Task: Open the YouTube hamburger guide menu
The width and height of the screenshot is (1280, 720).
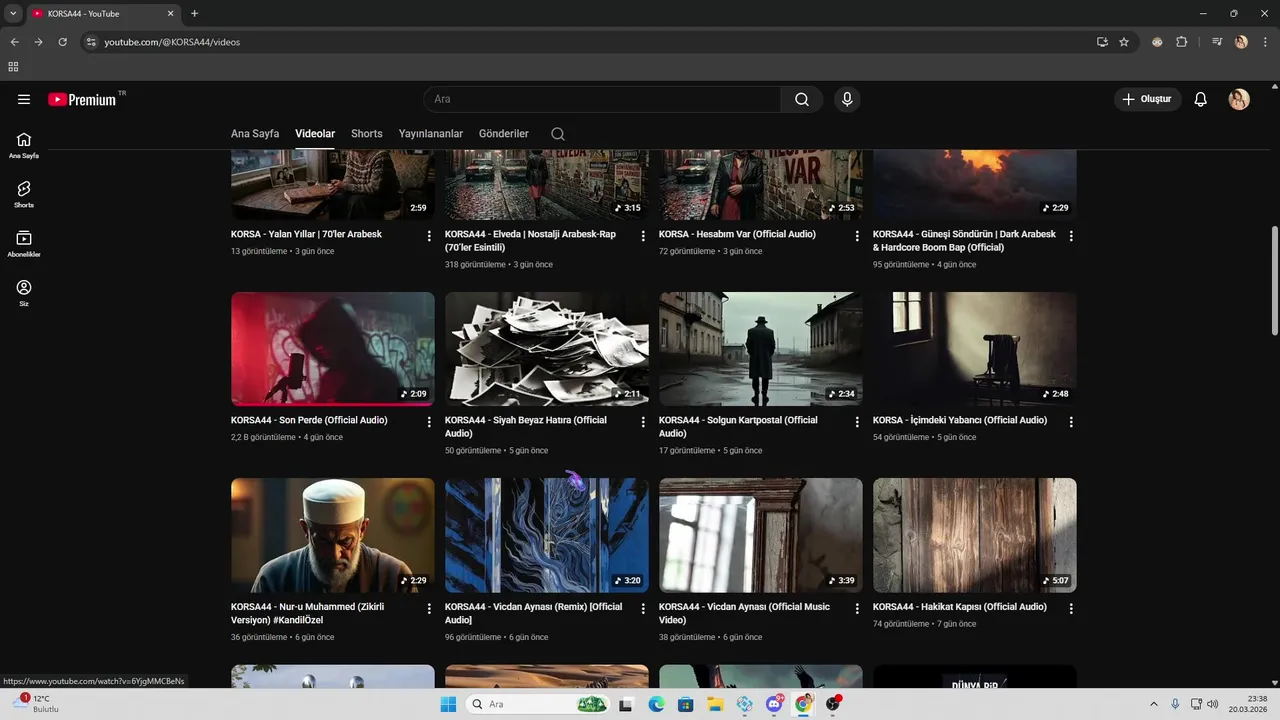Action: (x=24, y=99)
